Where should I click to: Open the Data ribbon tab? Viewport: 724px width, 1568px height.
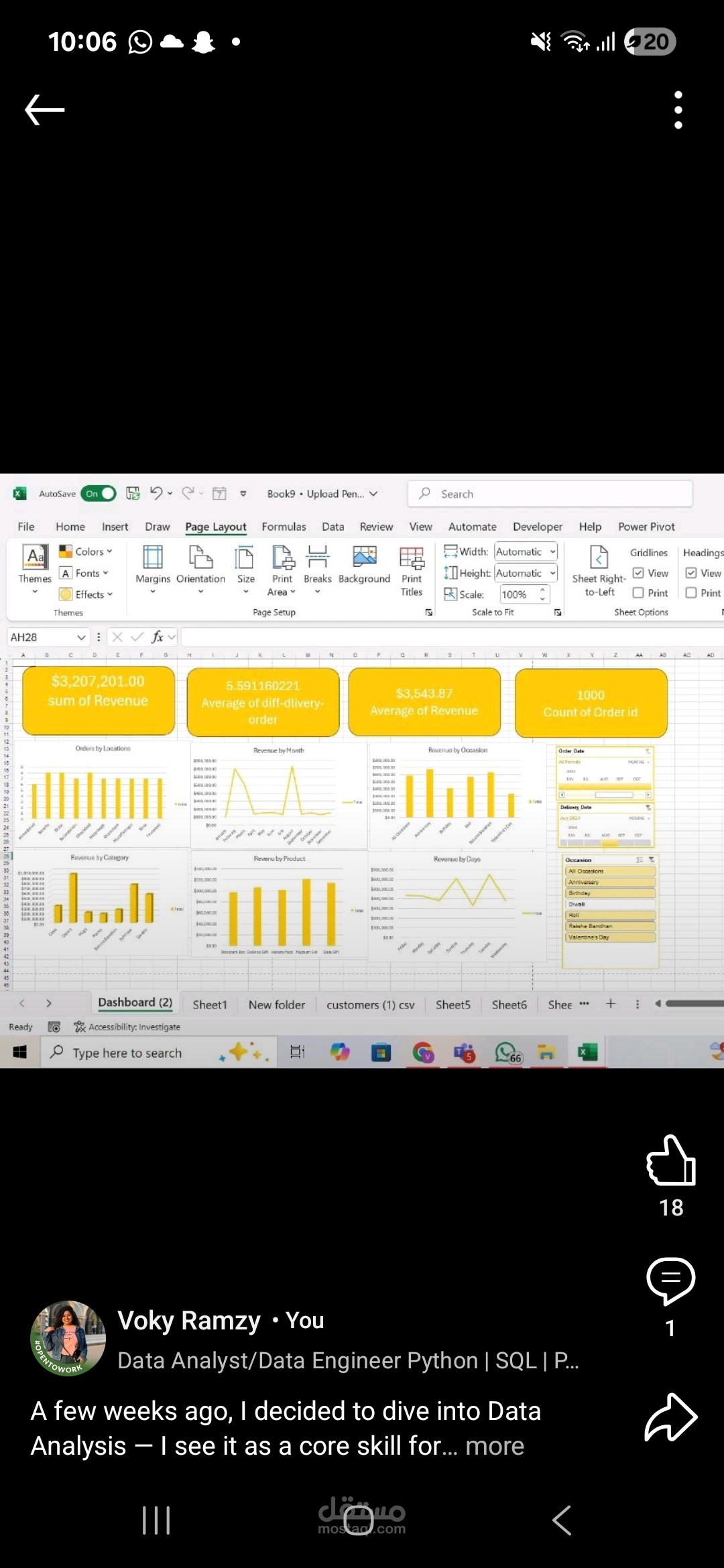click(333, 527)
